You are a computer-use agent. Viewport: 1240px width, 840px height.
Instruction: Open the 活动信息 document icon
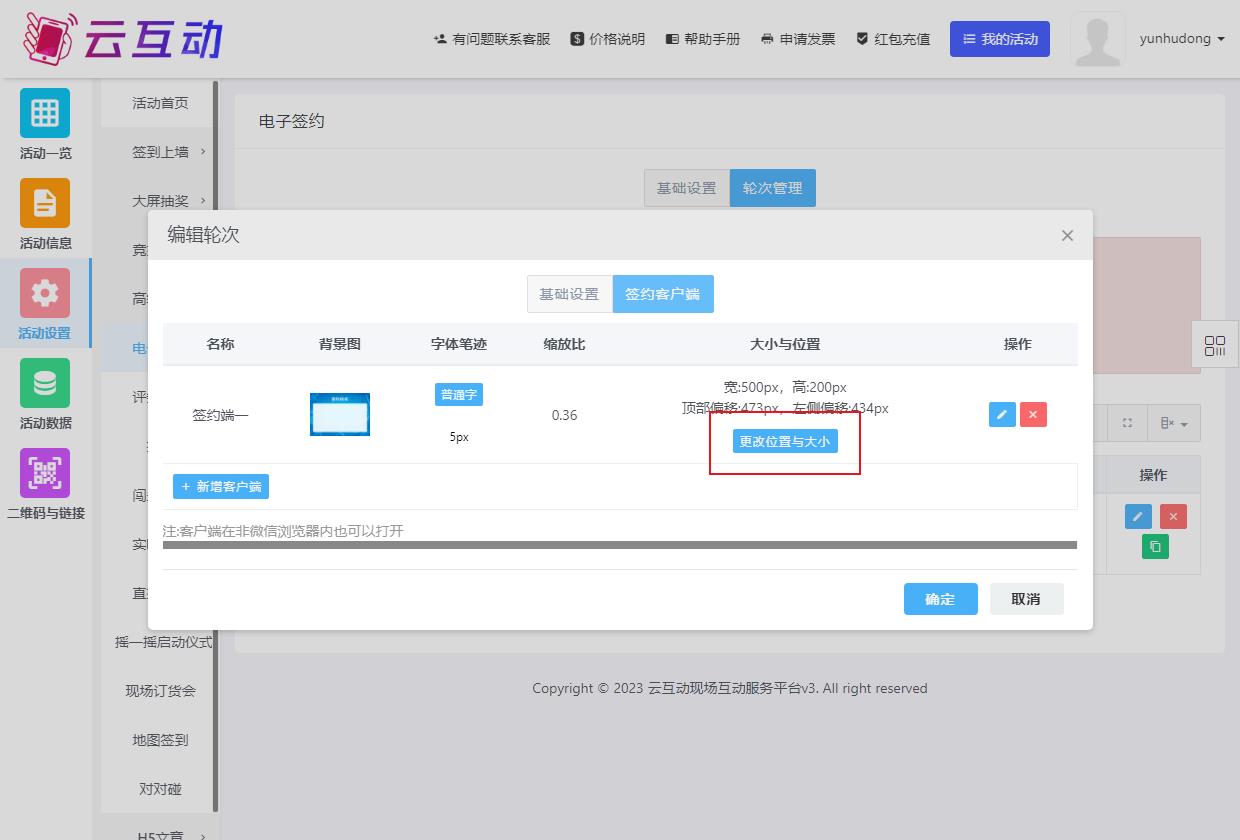point(45,203)
